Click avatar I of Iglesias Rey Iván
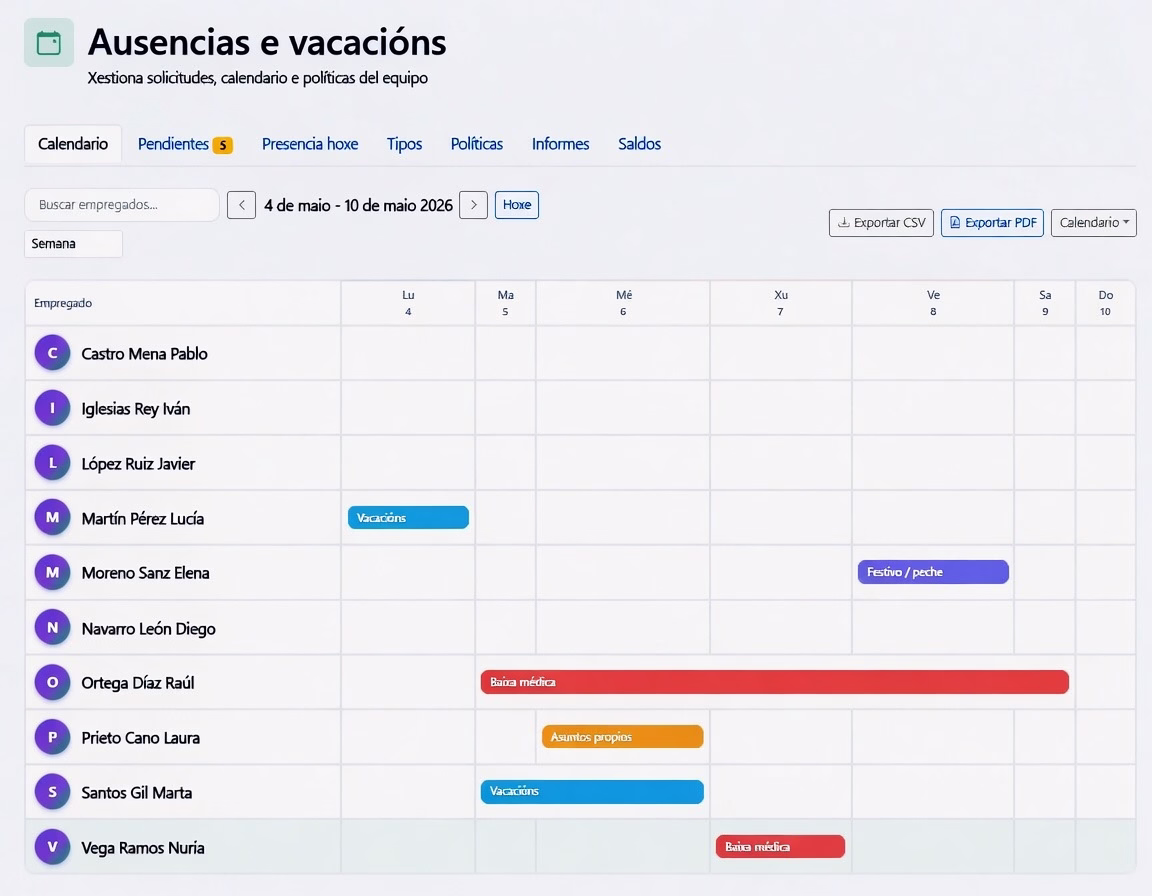Image resolution: width=1152 pixels, height=896 pixels. [x=52, y=408]
